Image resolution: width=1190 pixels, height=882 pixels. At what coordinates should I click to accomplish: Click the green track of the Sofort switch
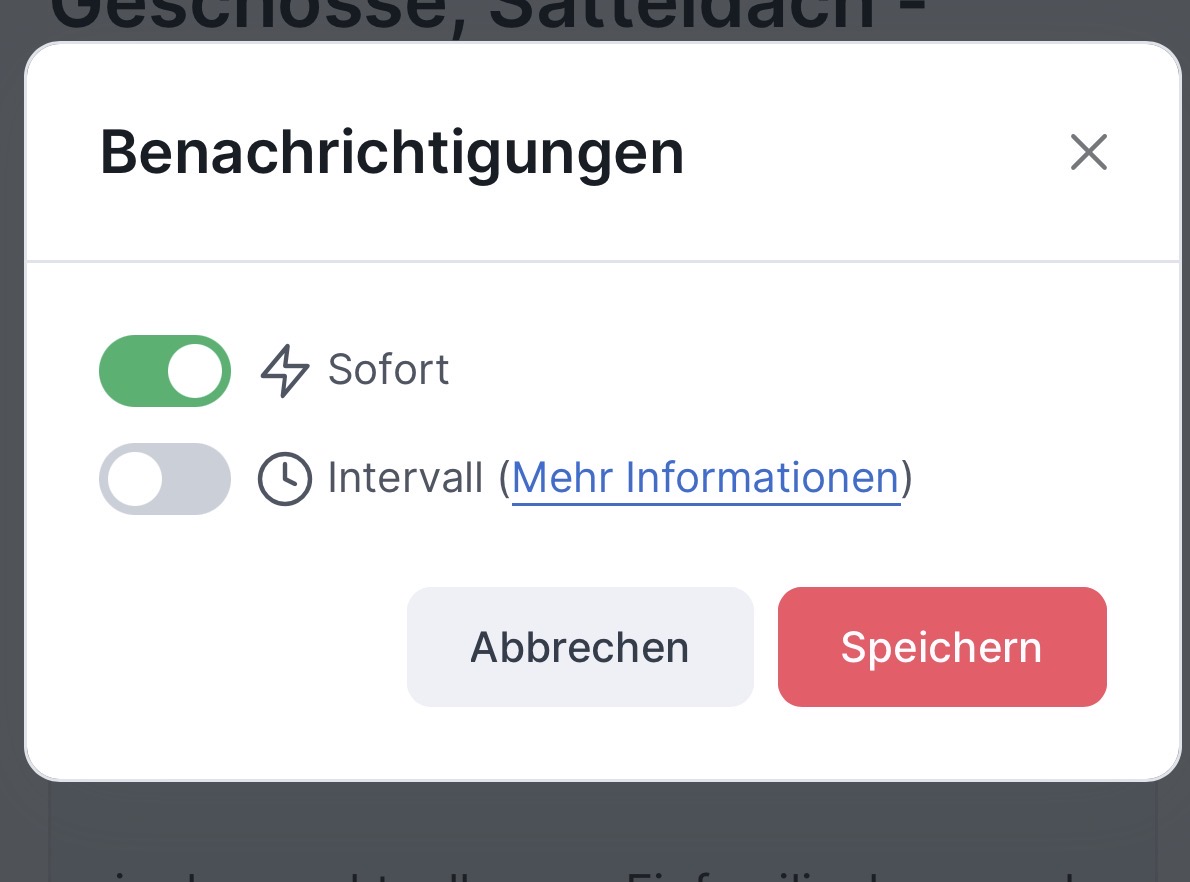(130, 371)
